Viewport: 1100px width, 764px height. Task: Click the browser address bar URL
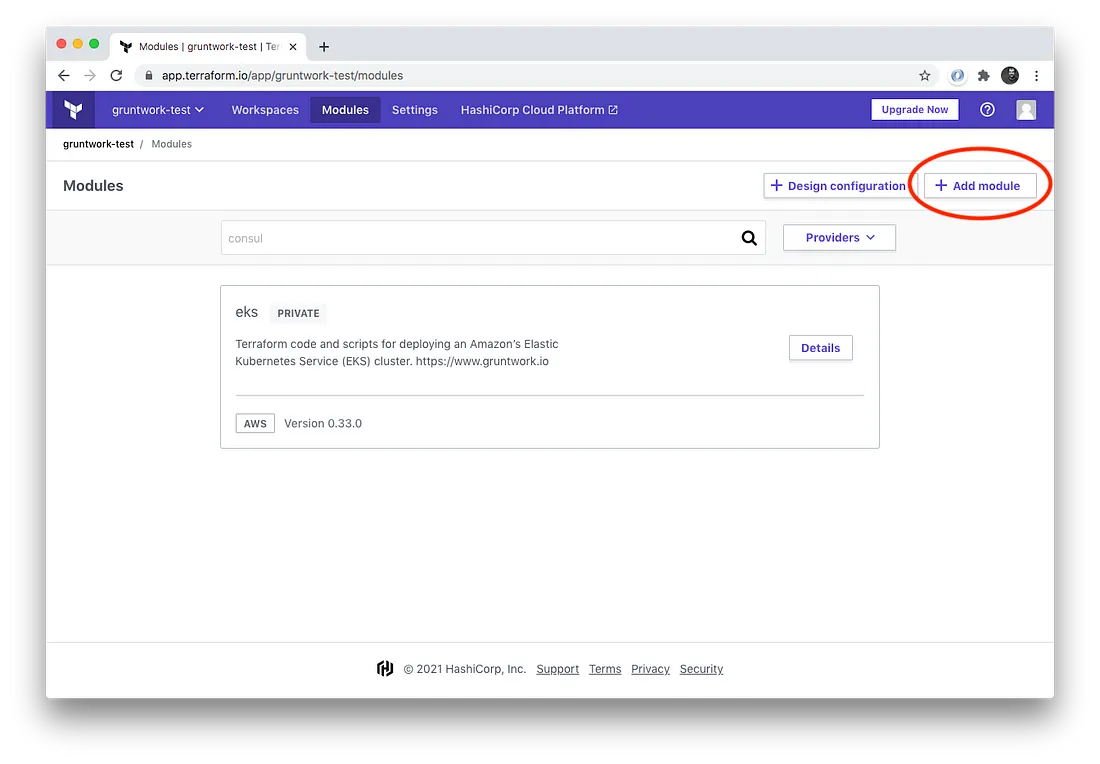click(x=282, y=76)
